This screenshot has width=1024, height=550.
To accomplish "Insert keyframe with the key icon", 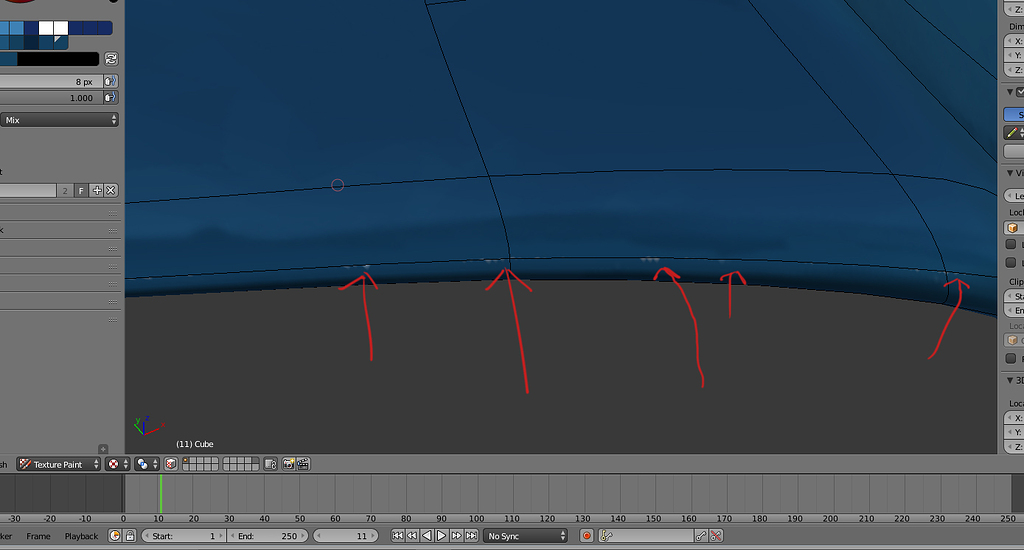I will (701, 536).
